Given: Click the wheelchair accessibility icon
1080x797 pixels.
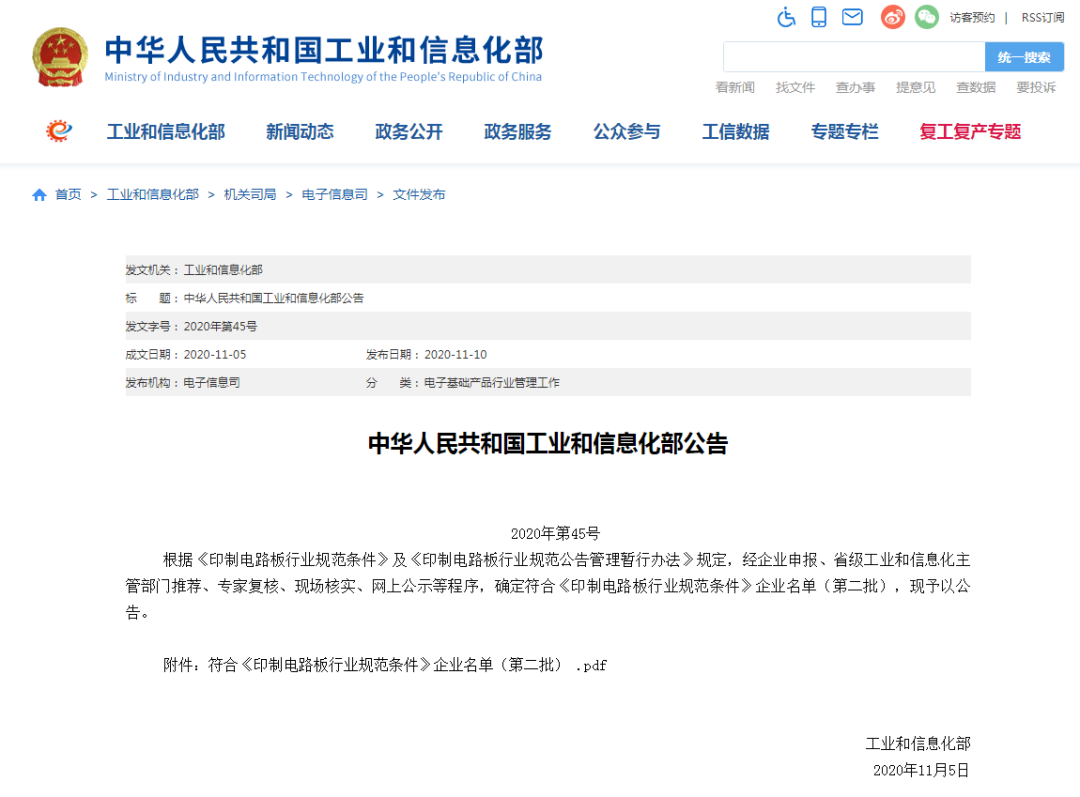Looking at the screenshot, I should point(787,17).
